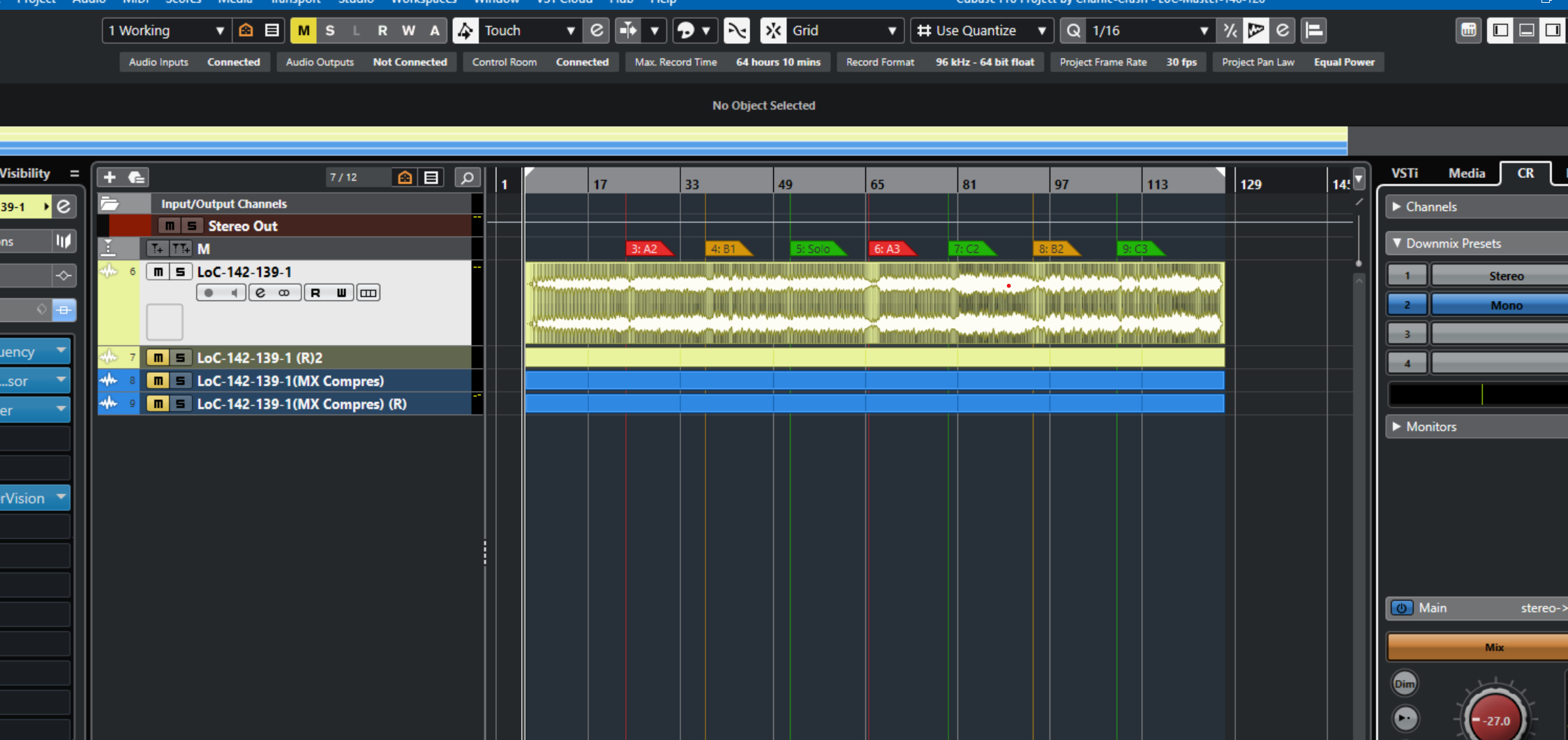Screen dimensions: 1568x740
Task: Collapse the Downmix Presets section
Action: pos(1397,243)
